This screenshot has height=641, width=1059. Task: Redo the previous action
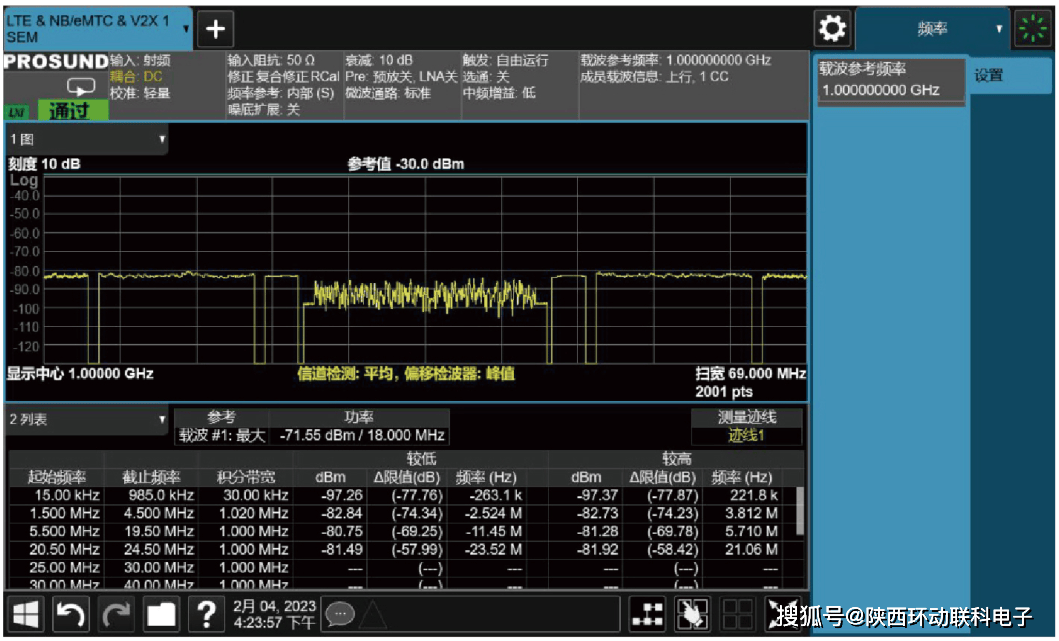click(x=115, y=614)
